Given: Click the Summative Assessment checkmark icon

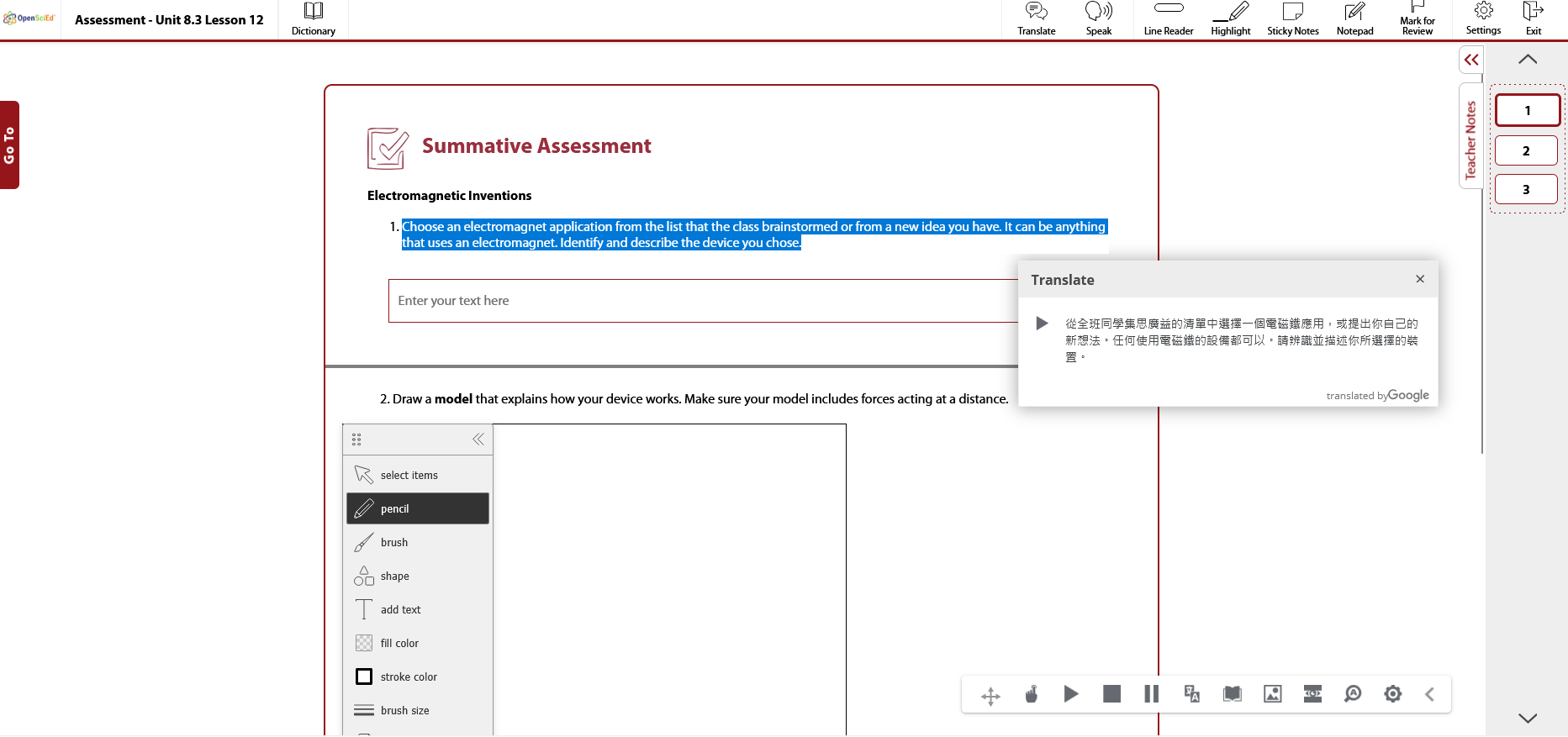Looking at the screenshot, I should 388,148.
